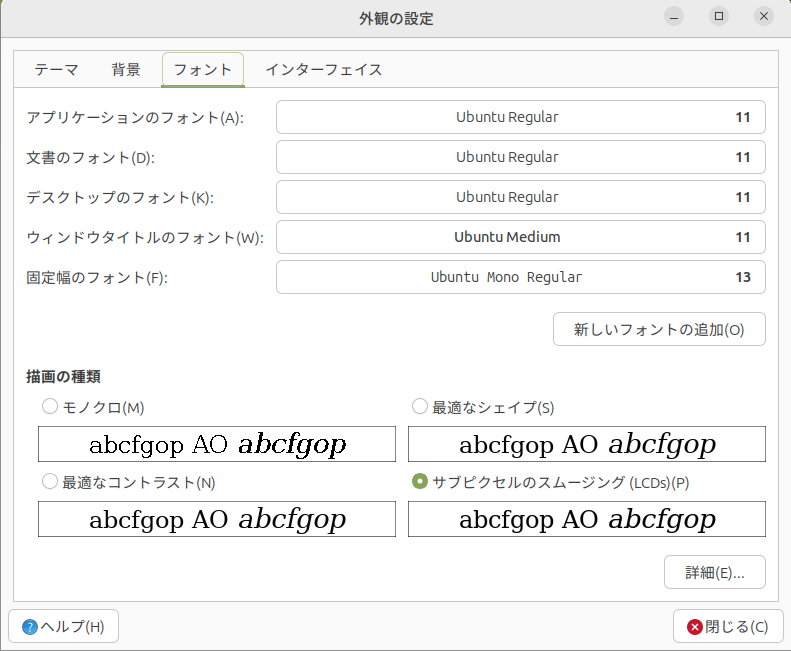Open the 詳細(E)... rendering details
This screenshot has height=651, width=791.
pyautogui.click(x=714, y=572)
